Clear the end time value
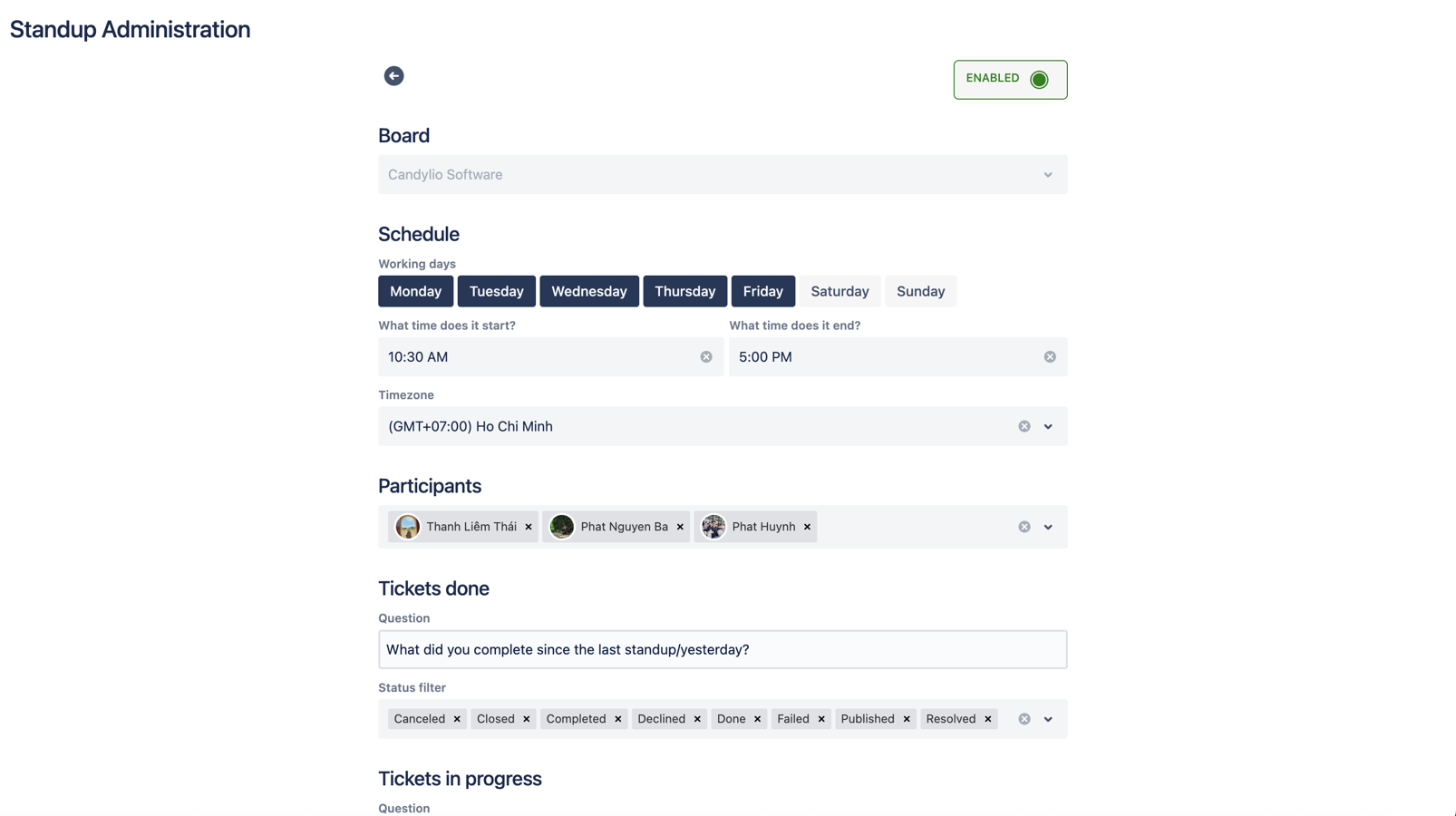 click(x=1050, y=357)
